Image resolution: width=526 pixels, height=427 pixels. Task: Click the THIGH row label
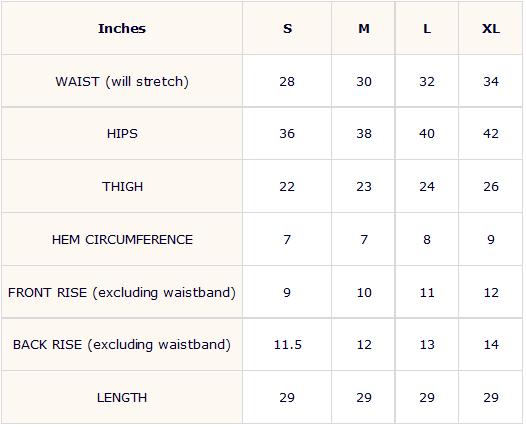(122, 186)
